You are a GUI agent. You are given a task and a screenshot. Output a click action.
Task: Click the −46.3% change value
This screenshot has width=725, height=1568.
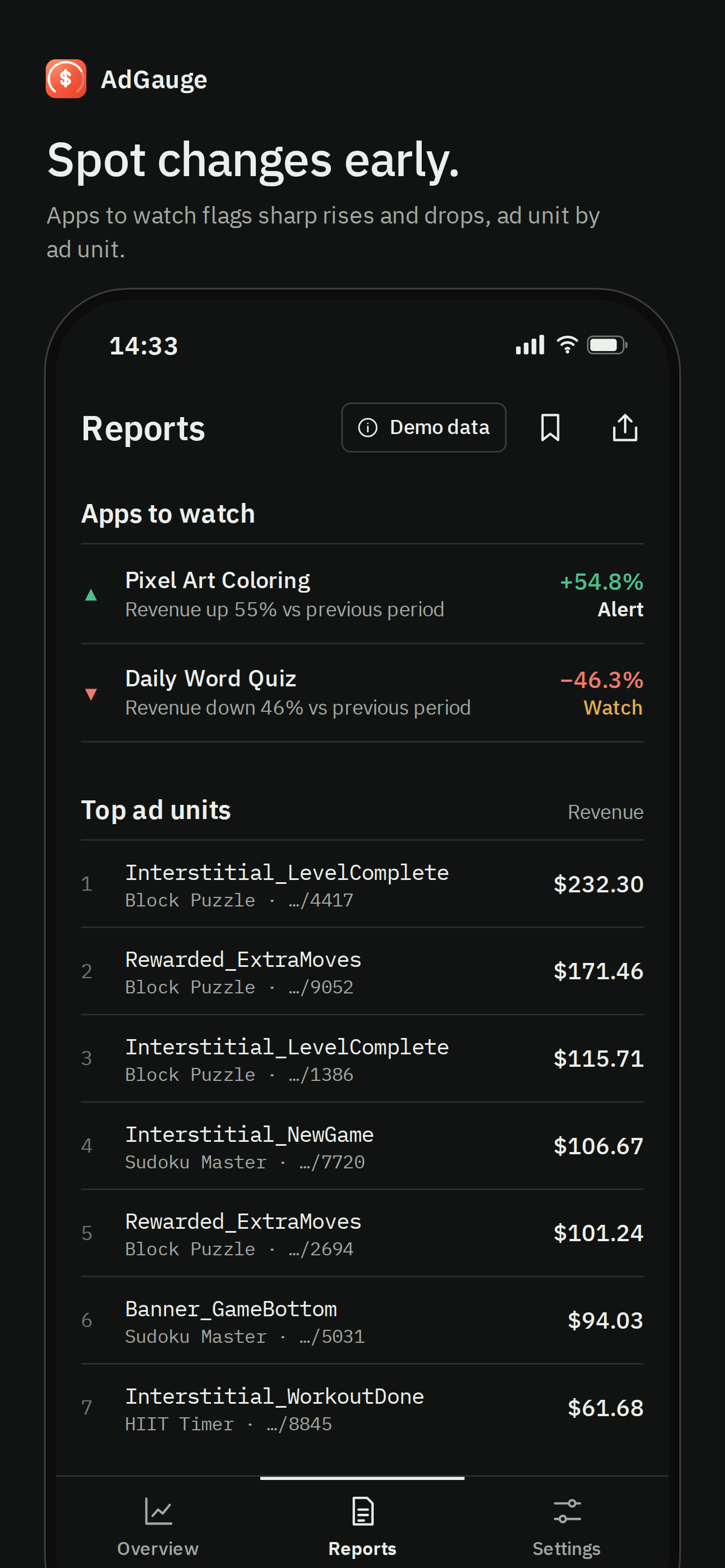pos(601,680)
